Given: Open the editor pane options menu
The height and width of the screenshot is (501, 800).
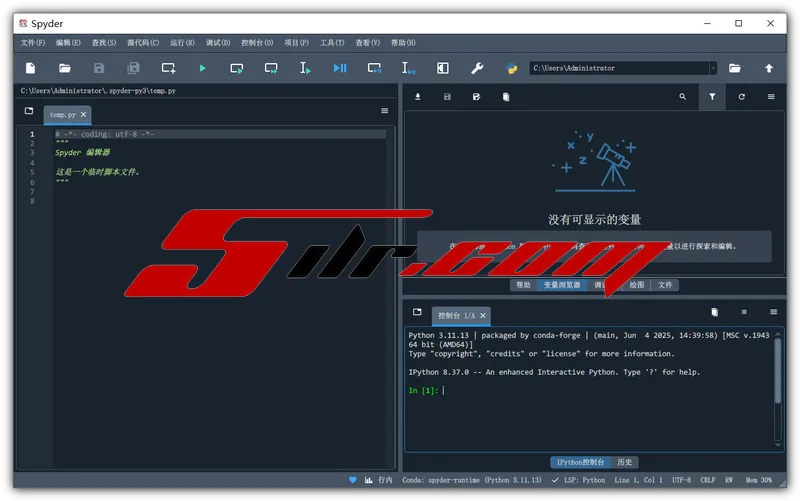Looking at the screenshot, I should (385, 111).
